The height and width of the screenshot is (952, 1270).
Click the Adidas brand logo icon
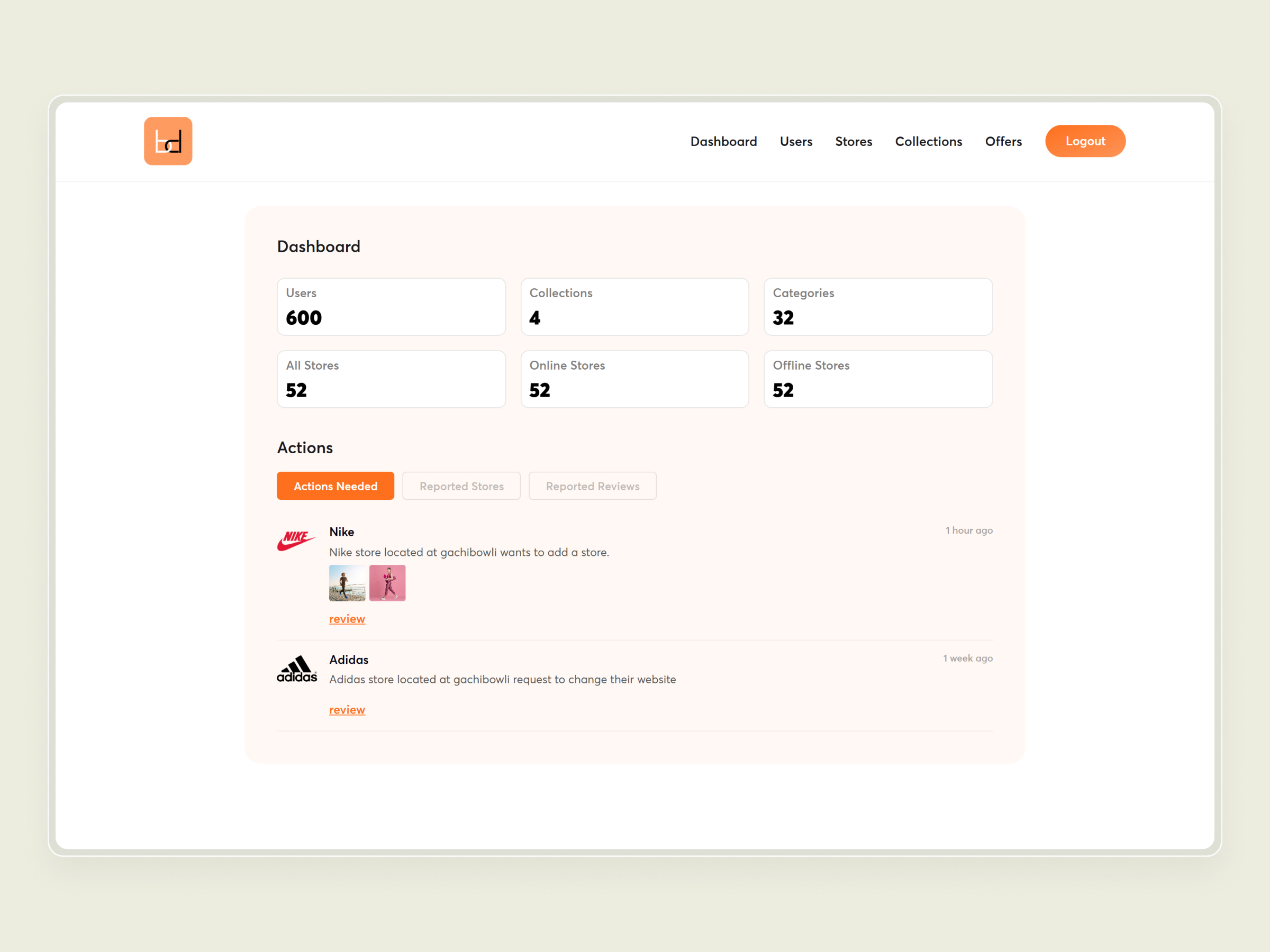(x=296, y=668)
